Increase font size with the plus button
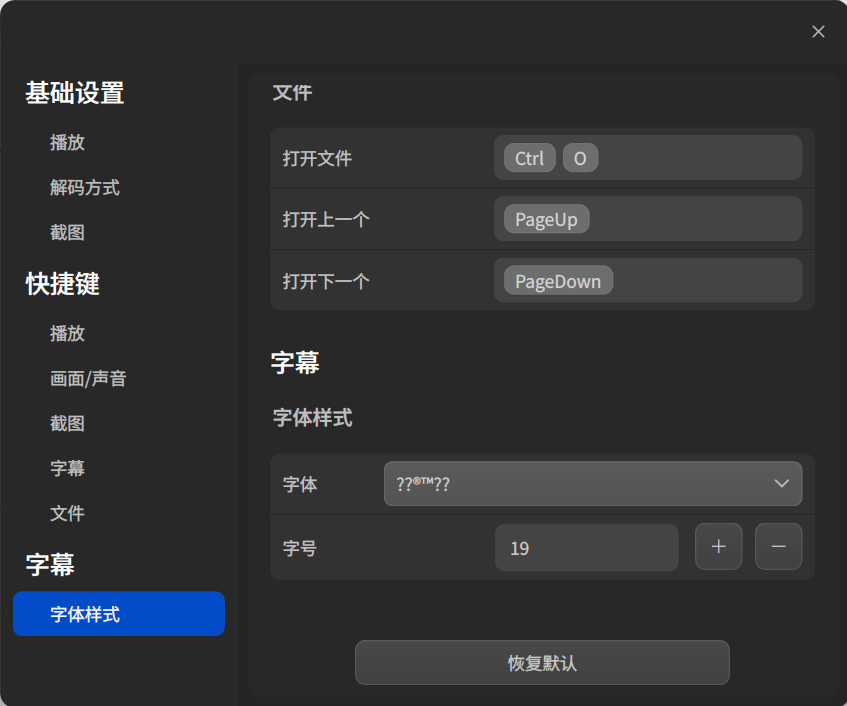The height and width of the screenshot is (706, 847). [718, 547]
